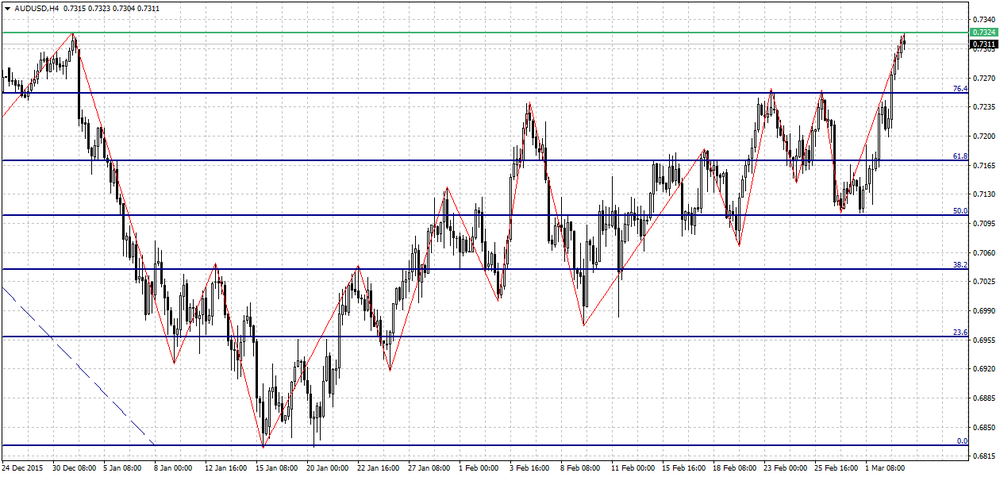Click the green 0.7324 price tag
1000x477 pixels.
983,32
